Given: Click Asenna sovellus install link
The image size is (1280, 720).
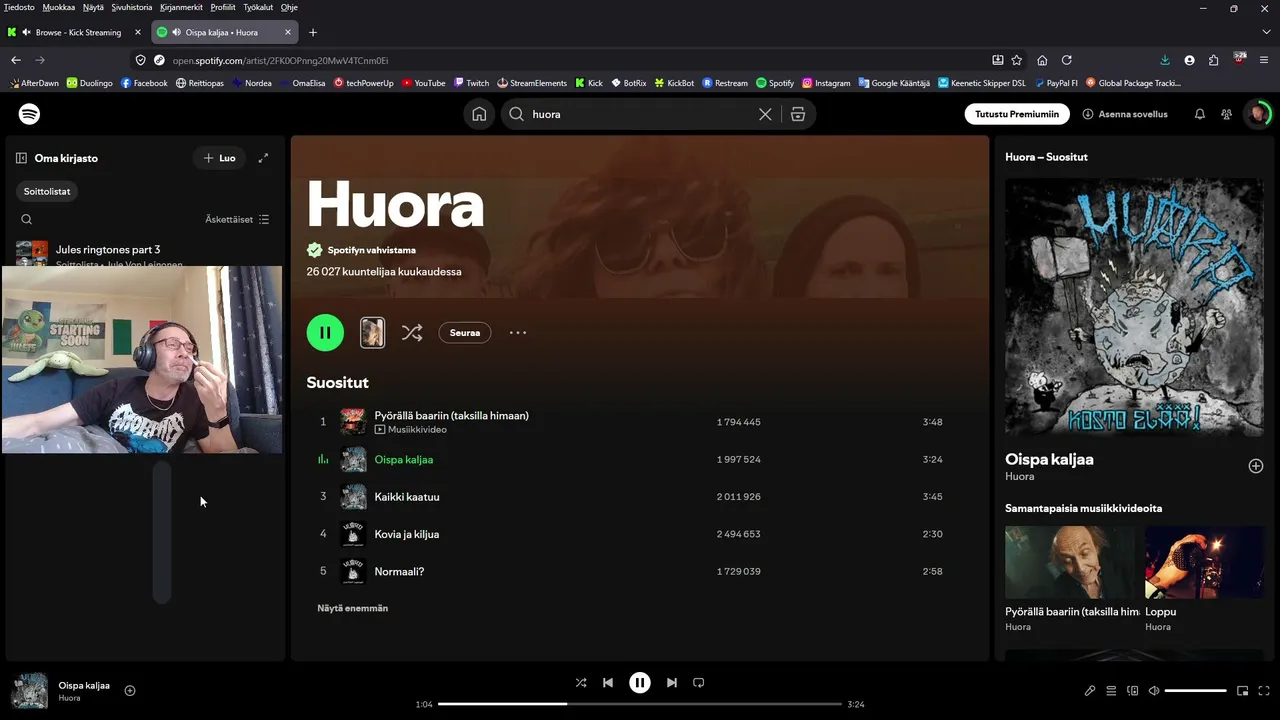Looking at the screenshot, I should [1125, 114].
